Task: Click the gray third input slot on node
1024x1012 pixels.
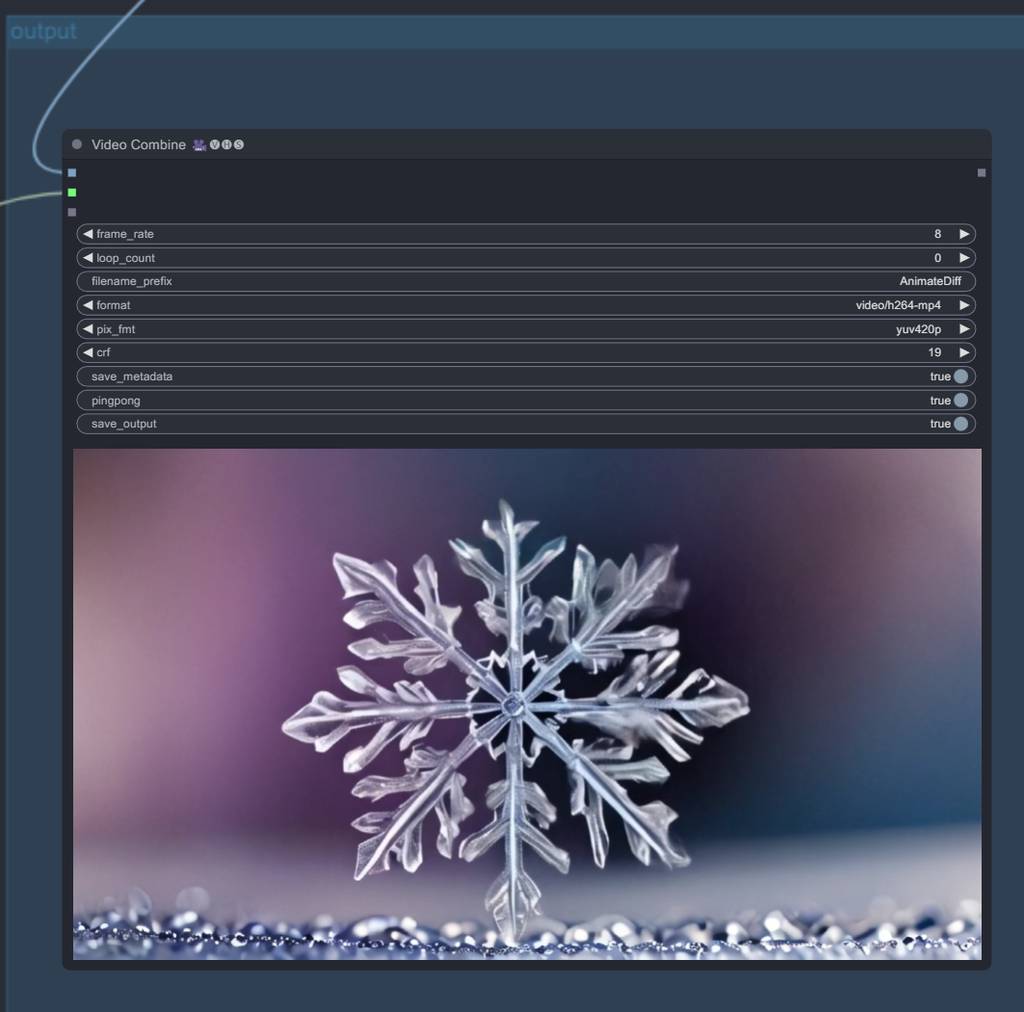Action: (72, 212)
